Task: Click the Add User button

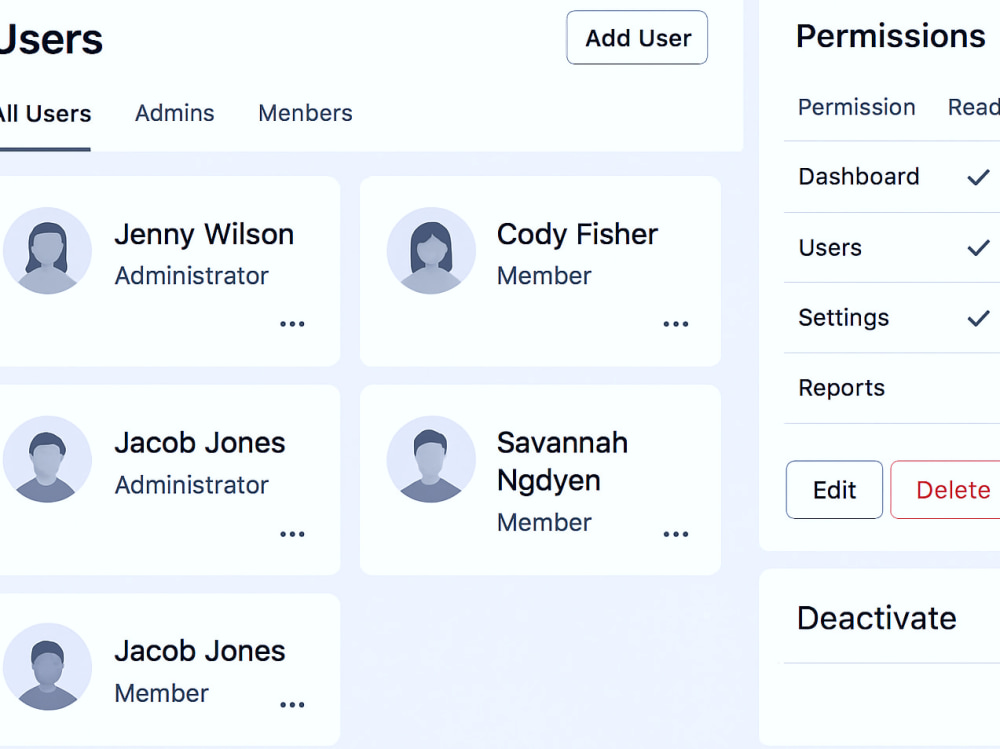Action: click(x=637, y=38)
